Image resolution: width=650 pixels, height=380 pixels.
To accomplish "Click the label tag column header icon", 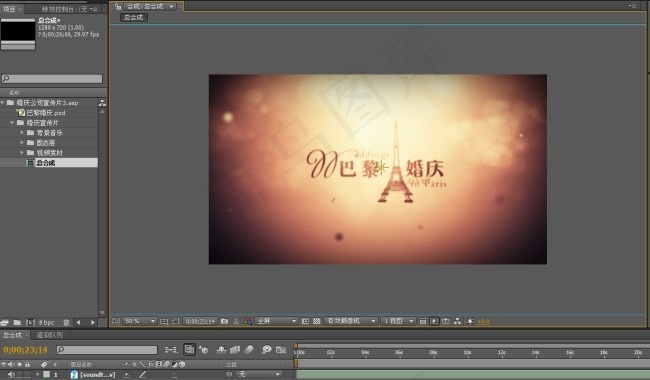I will click(x=44, y=364).
